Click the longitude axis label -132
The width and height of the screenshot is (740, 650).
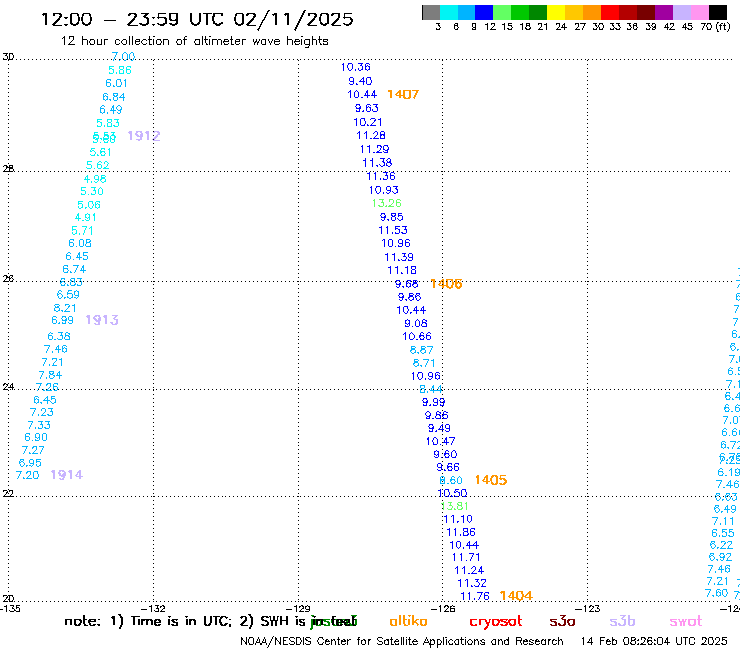[x=153, y=608]
